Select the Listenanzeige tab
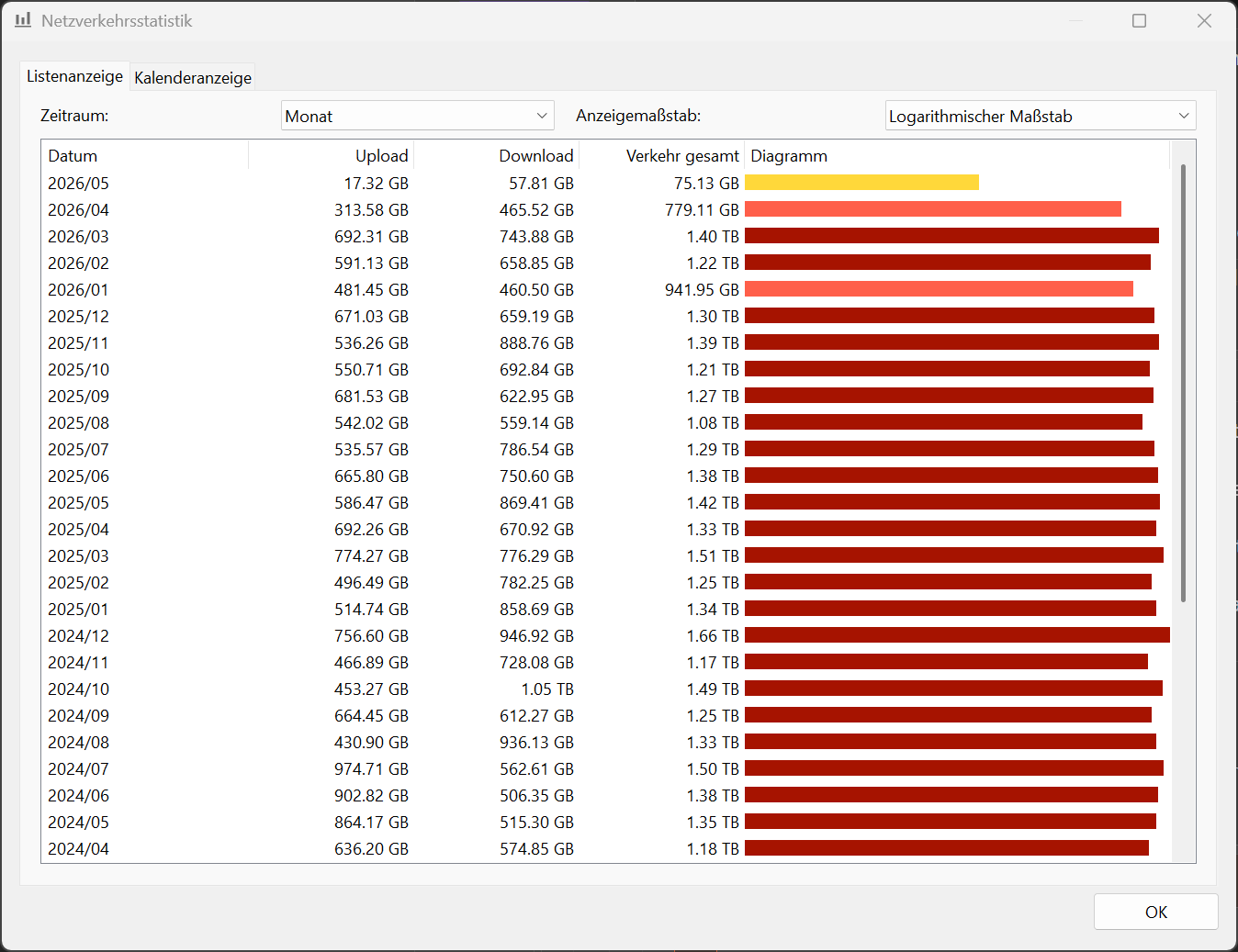Screen dimensions: 1238x952 point(74,76)
